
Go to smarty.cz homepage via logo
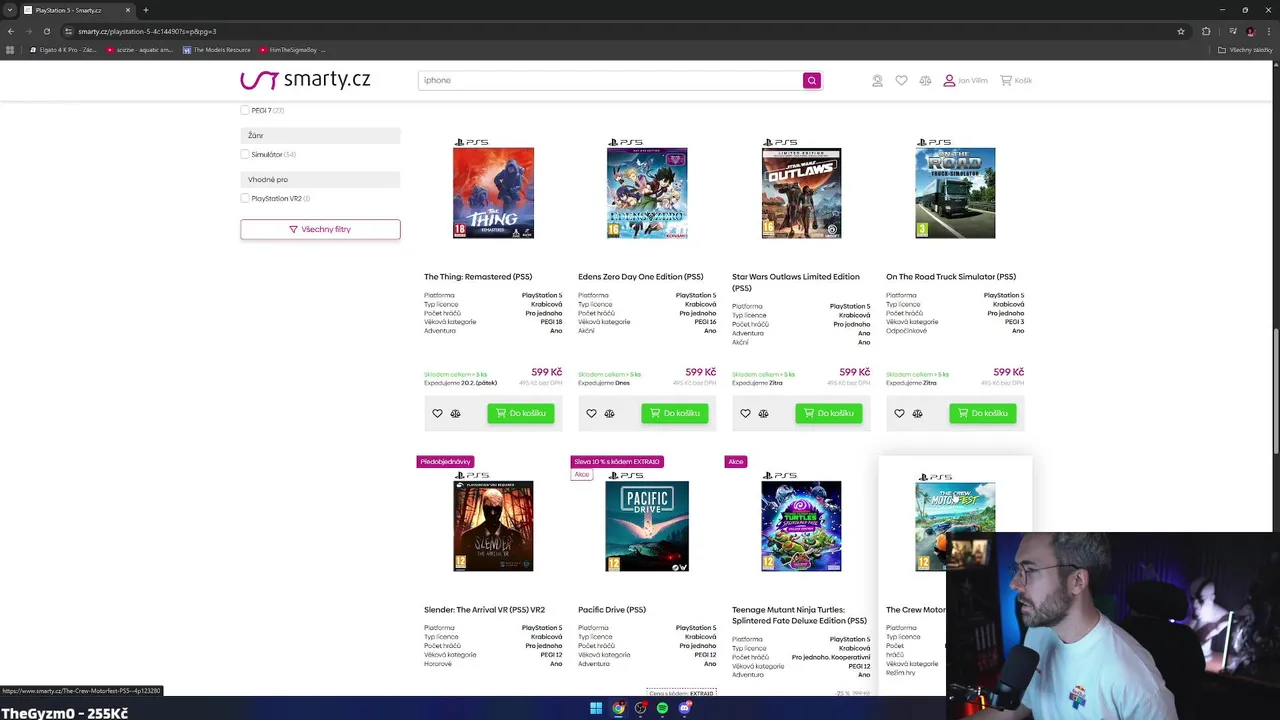coord(305,80)
